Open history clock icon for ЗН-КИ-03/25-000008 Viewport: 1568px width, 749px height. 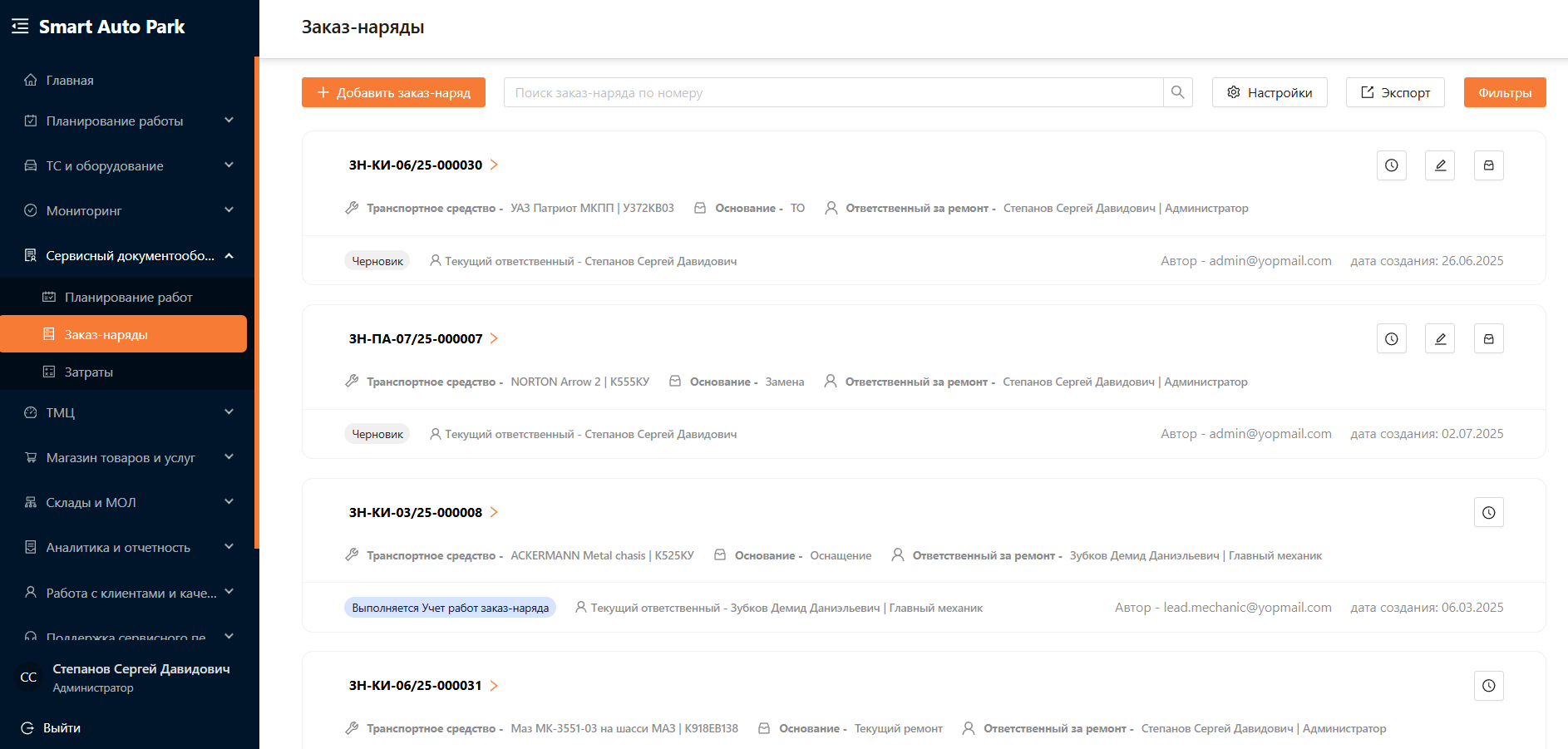tap(1488, 513)
